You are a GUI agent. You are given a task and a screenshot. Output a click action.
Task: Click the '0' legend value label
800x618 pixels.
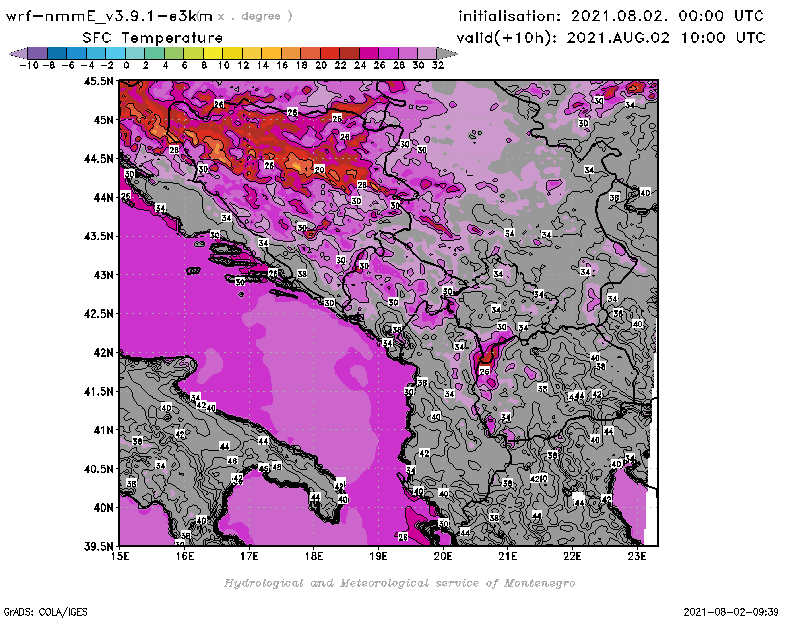pos(126,65)
